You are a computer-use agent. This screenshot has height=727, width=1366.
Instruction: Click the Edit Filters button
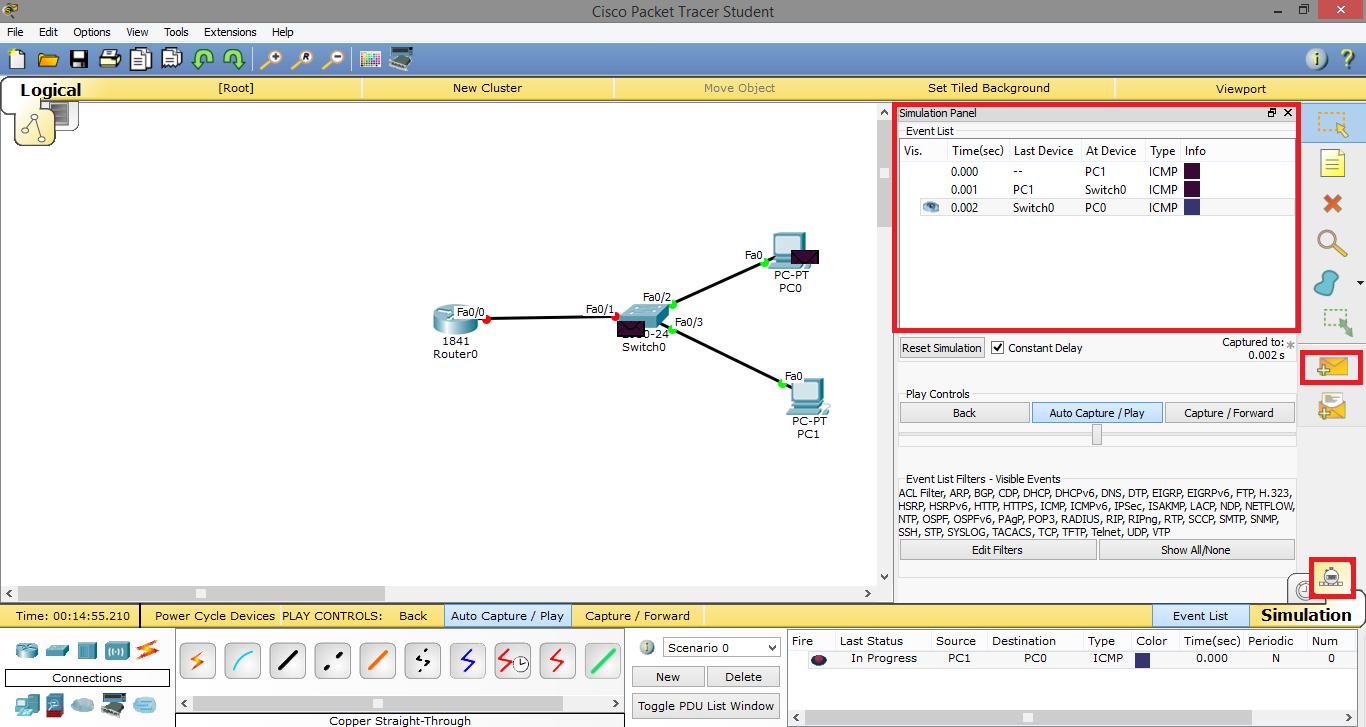(997, 550)
